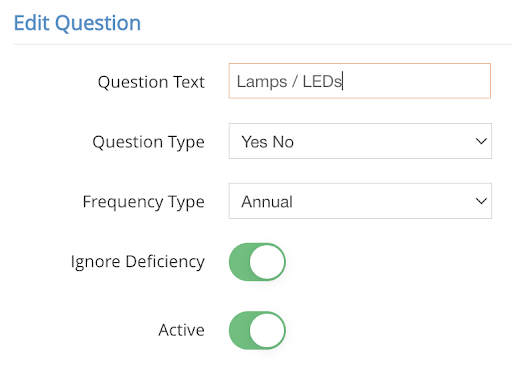Place cursor after 'Lamps / LEDs' text
This screenshot has height=371, width=512.
click(342, 82)
